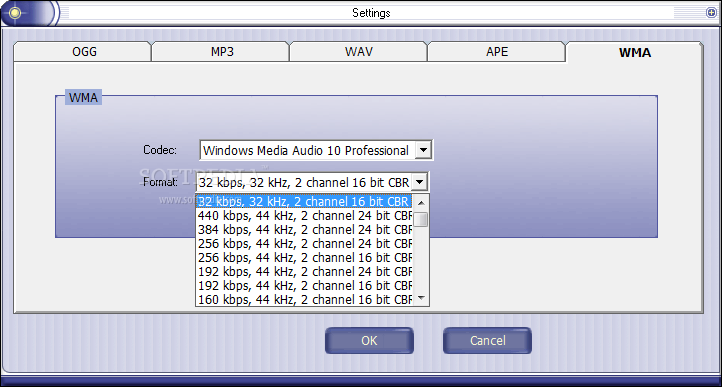722x387 pixels.
Task: Collapse the Format dropdown arrow
Action: click(419, 182)
